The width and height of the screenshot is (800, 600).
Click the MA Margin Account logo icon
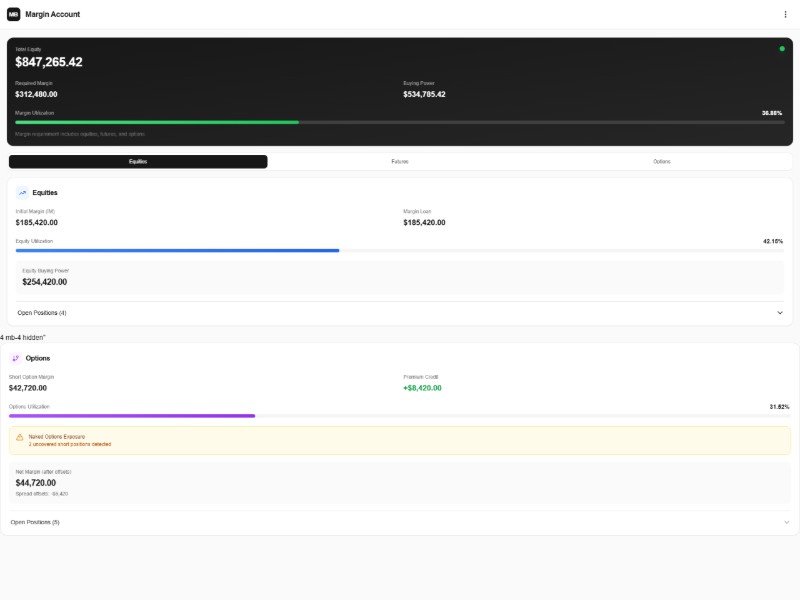point(14,14)
